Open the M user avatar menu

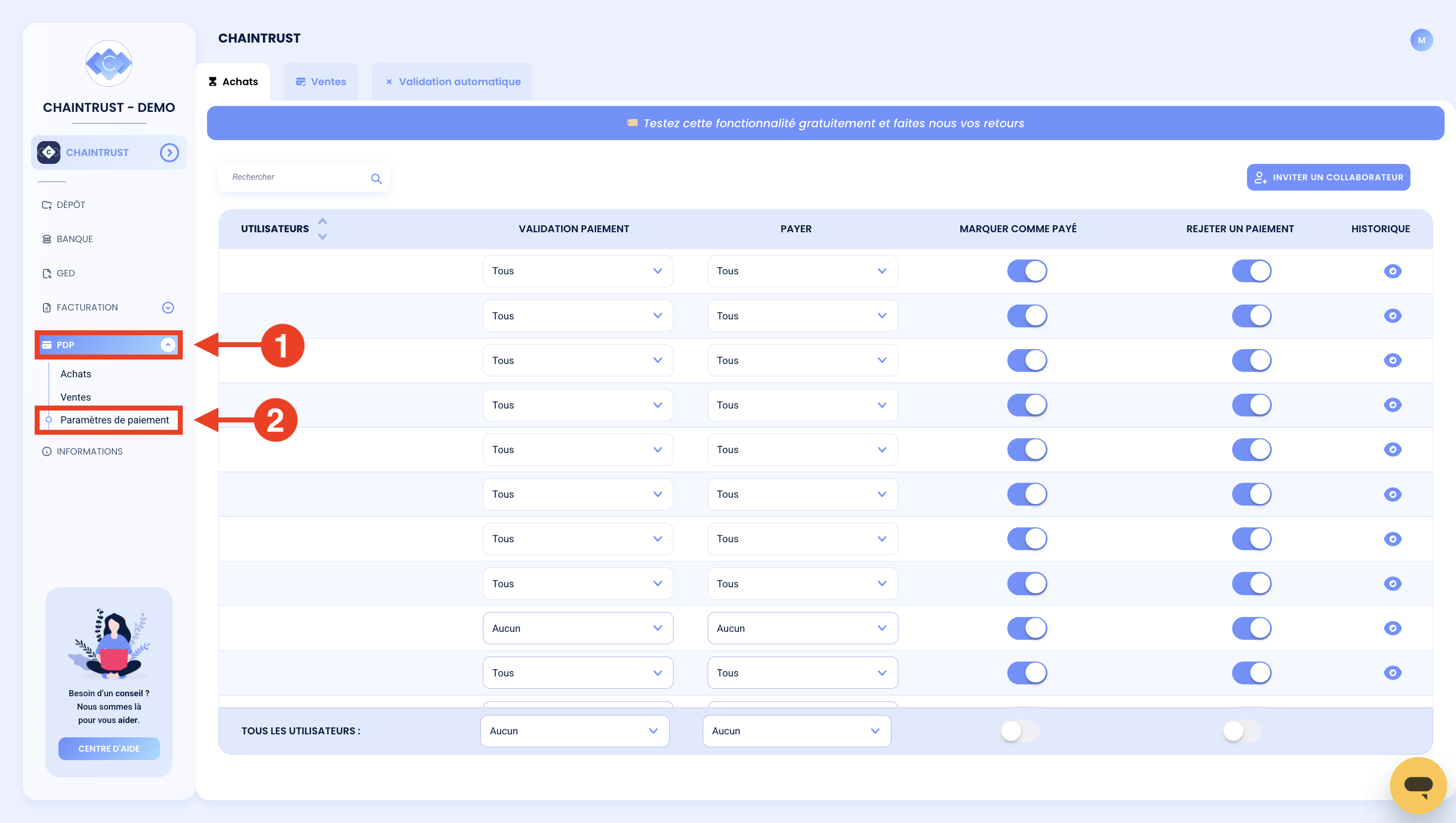coord(1421,40)
